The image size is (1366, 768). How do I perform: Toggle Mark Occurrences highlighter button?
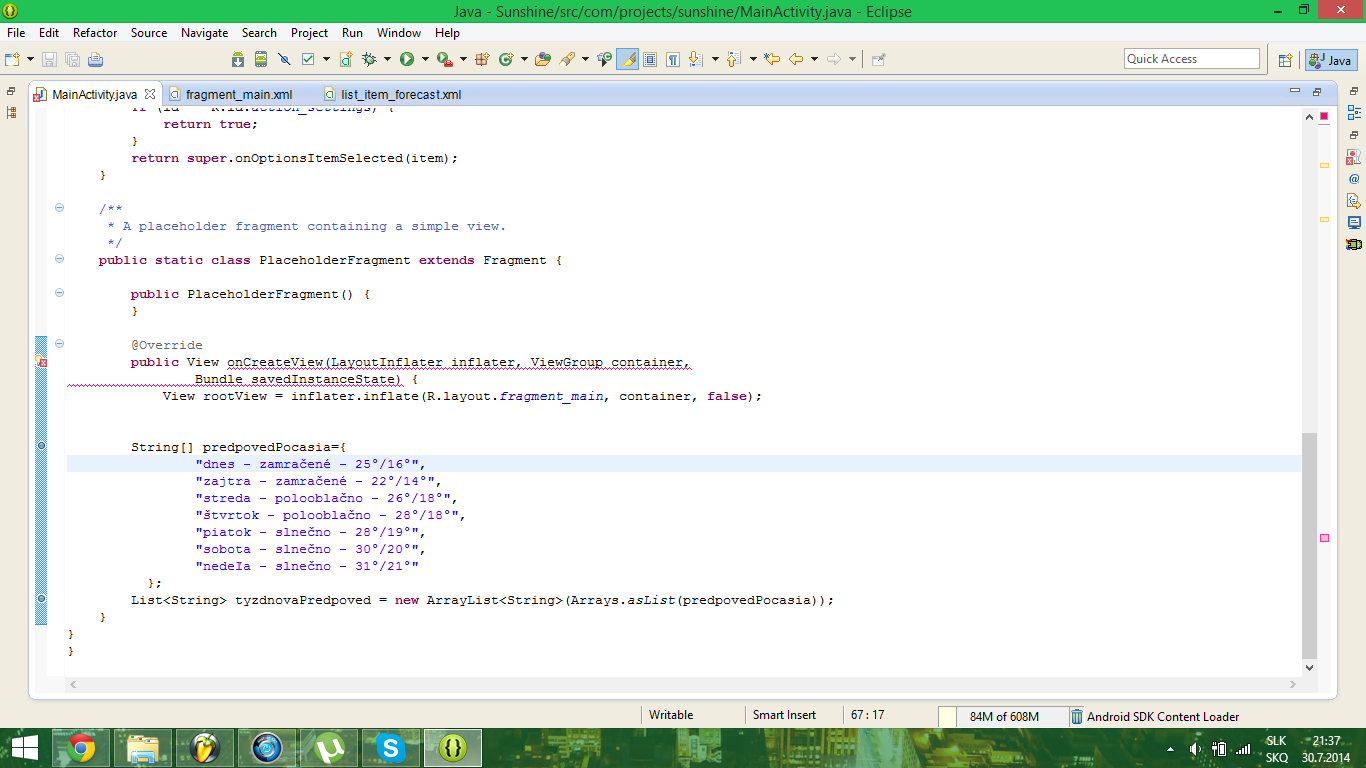(628, 59)
